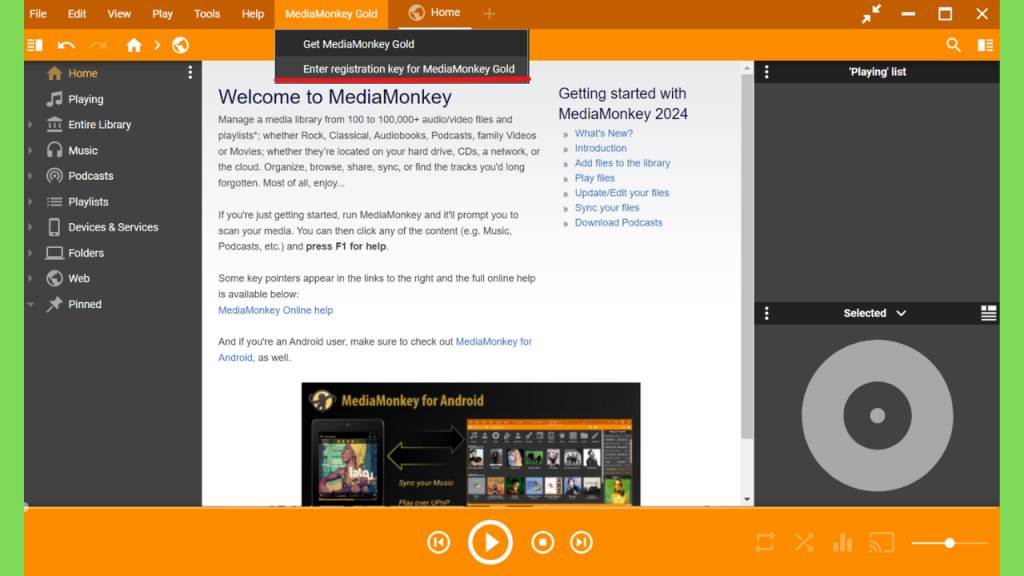Click the Web globe icon in sidebar
The image size is (1024, 576).
click(x=54, y=278)
